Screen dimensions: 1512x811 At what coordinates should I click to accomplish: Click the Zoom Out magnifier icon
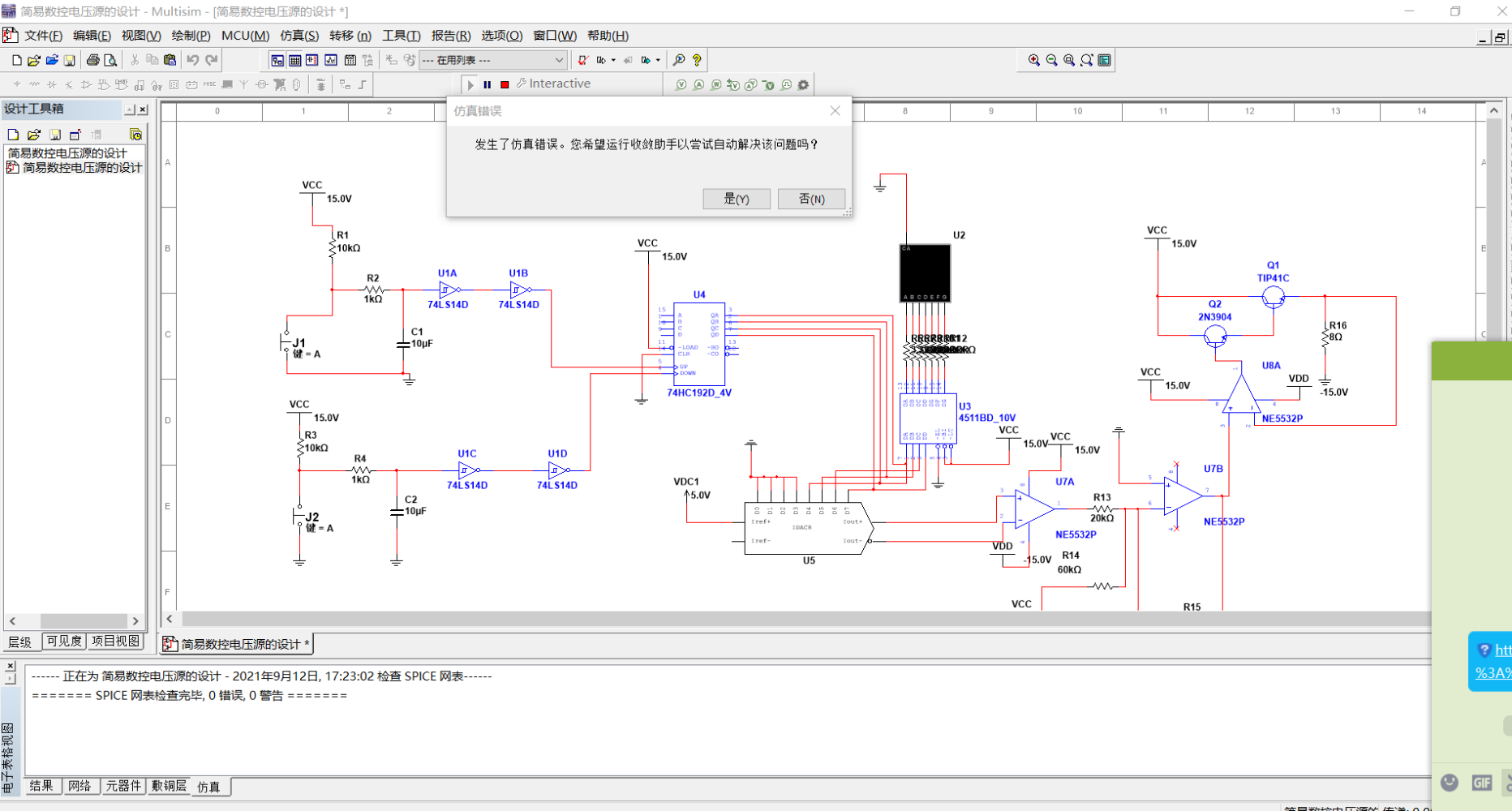click(1052, 60)
